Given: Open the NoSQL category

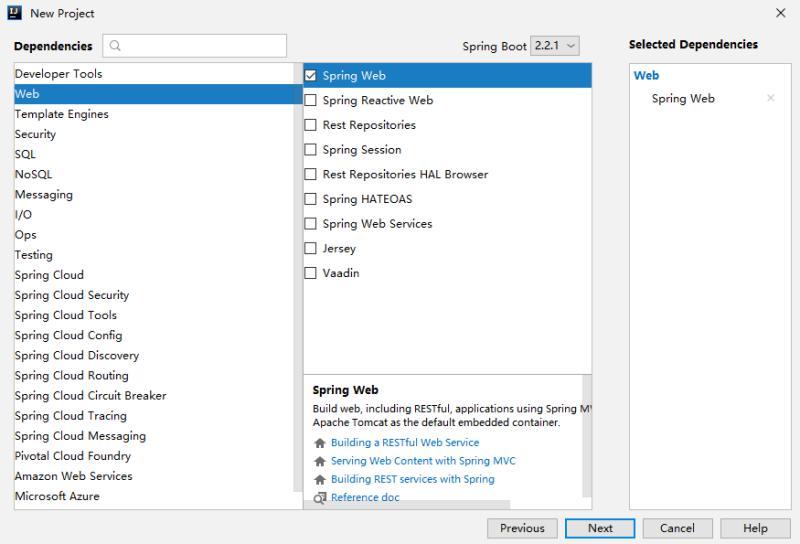Looking at the screenshot, I should (x=154, y=175).
